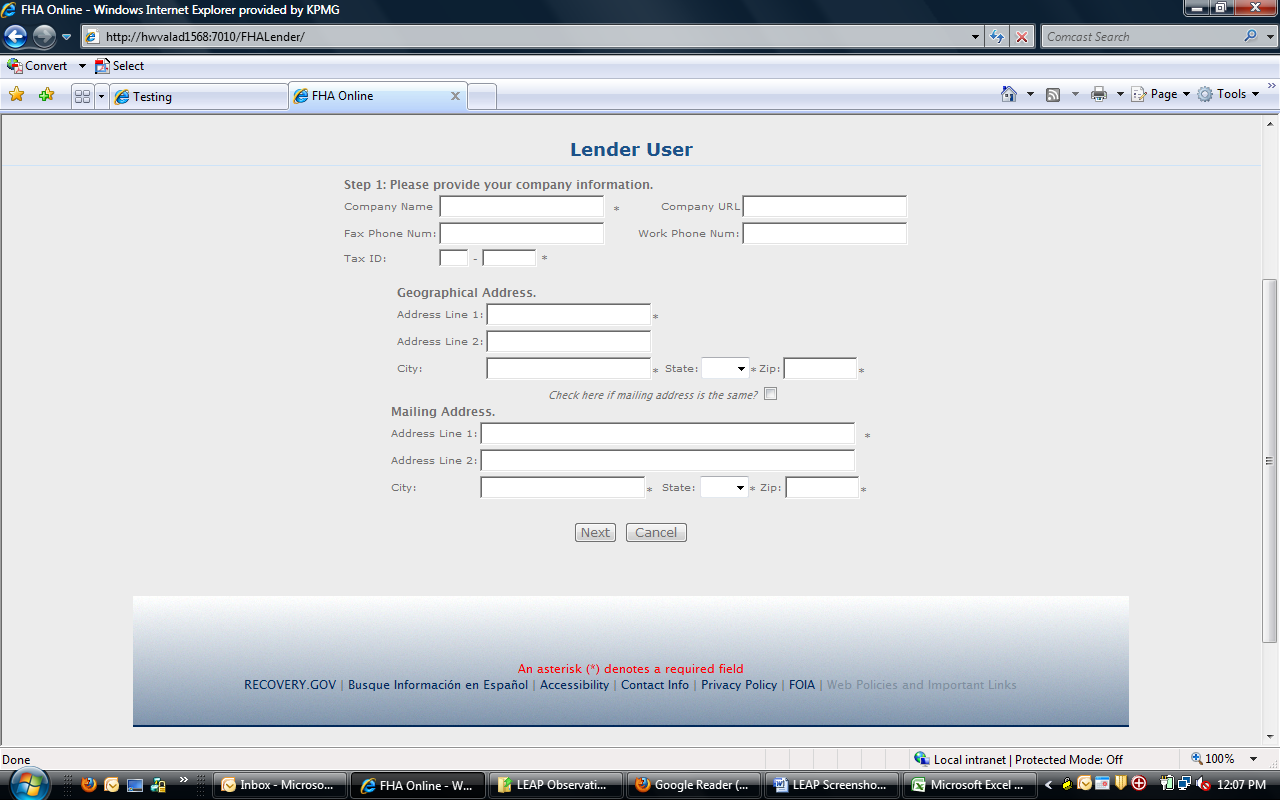Click the Refresh page icon
This screenshot has width=1280, height=800.
pos(997,37)
